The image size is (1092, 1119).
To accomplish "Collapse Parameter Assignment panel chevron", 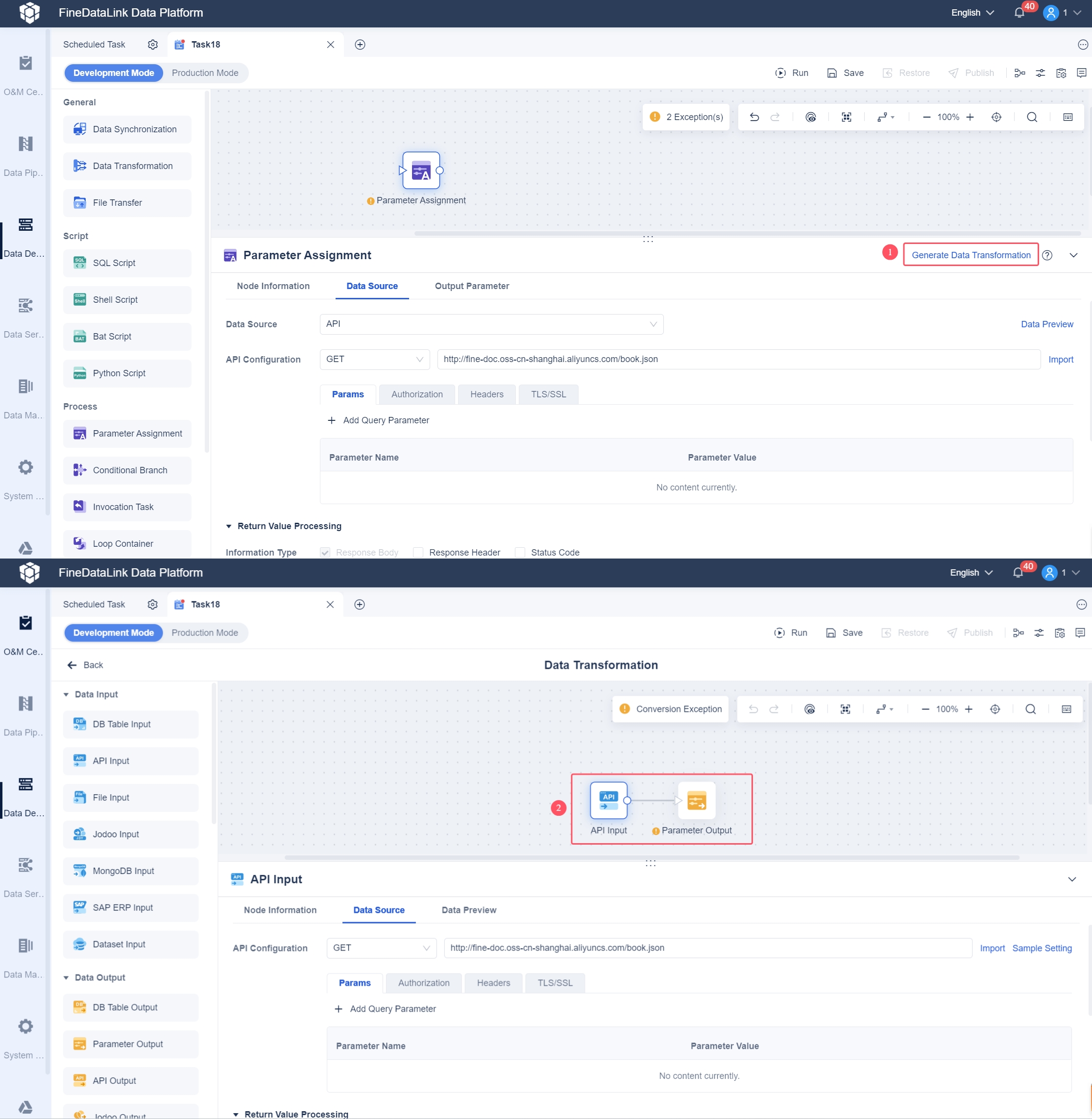I will (1074, 255).
